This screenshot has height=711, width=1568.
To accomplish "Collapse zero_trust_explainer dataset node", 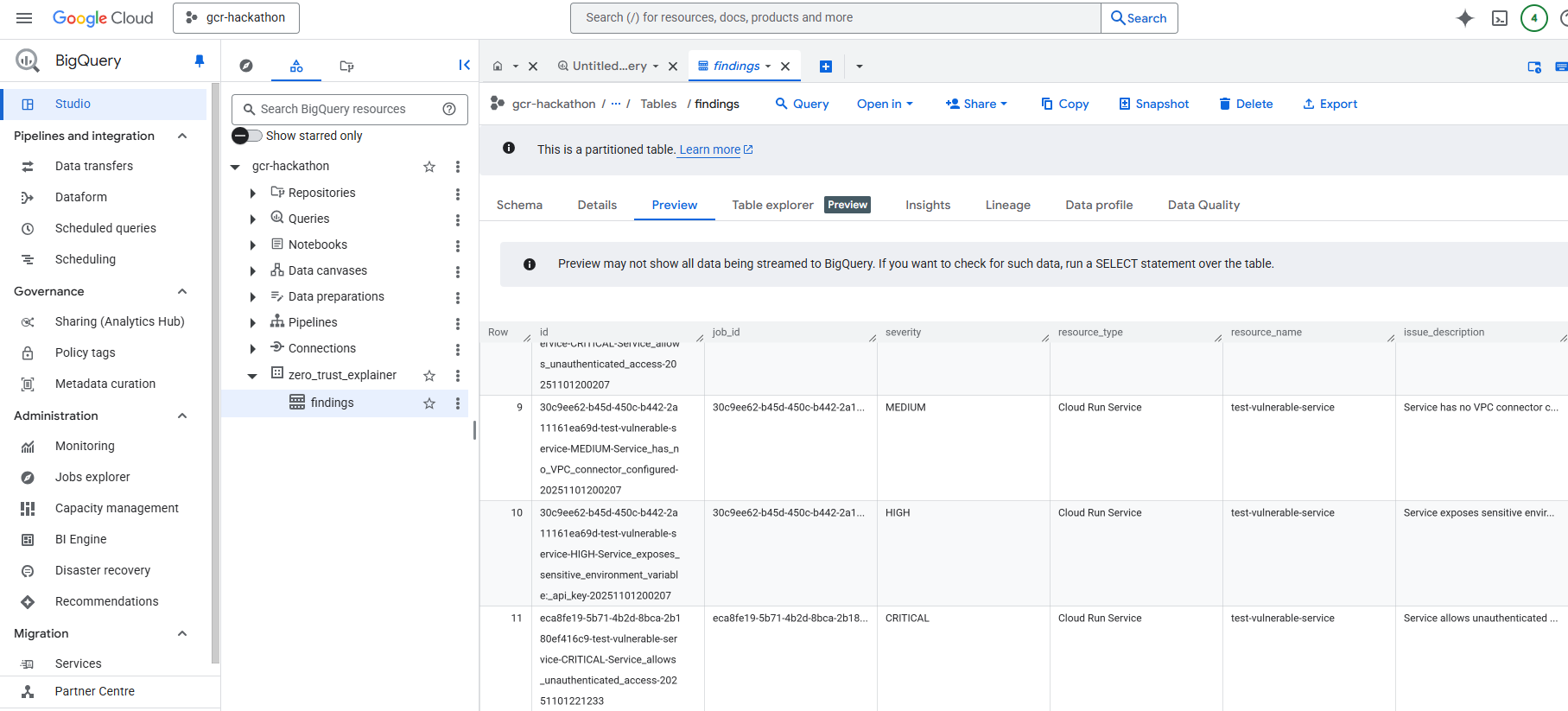I will pos(252,376).
